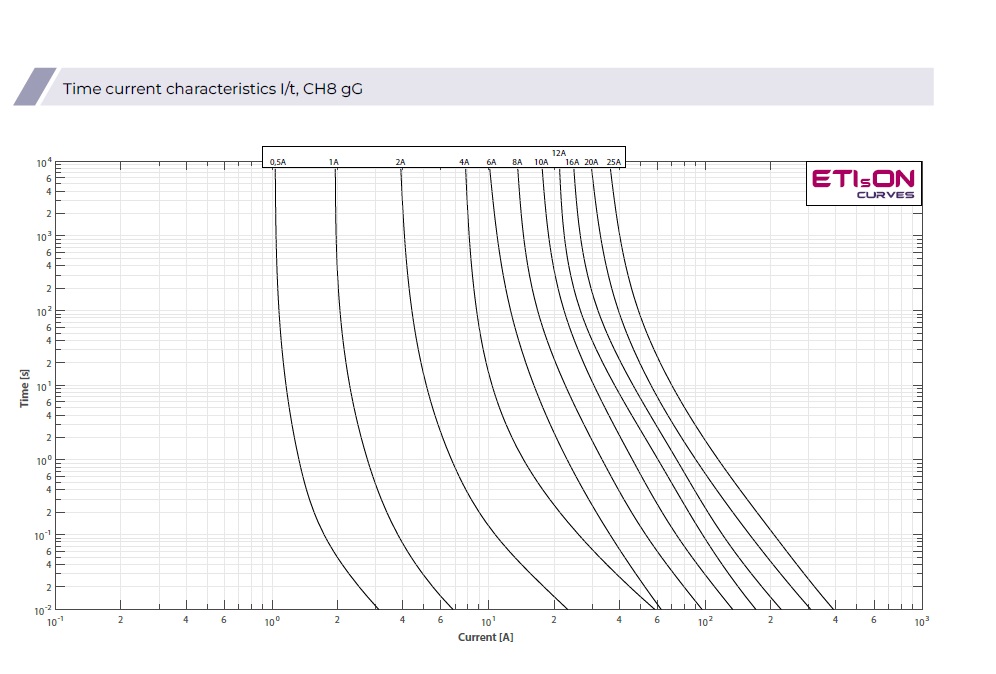Image resolution: width=996 pixels, height=674 pixels.
Task: Click the chart title 'Time current characteristics I/t, CH8 gG'
Action: [x=212, y=89]
